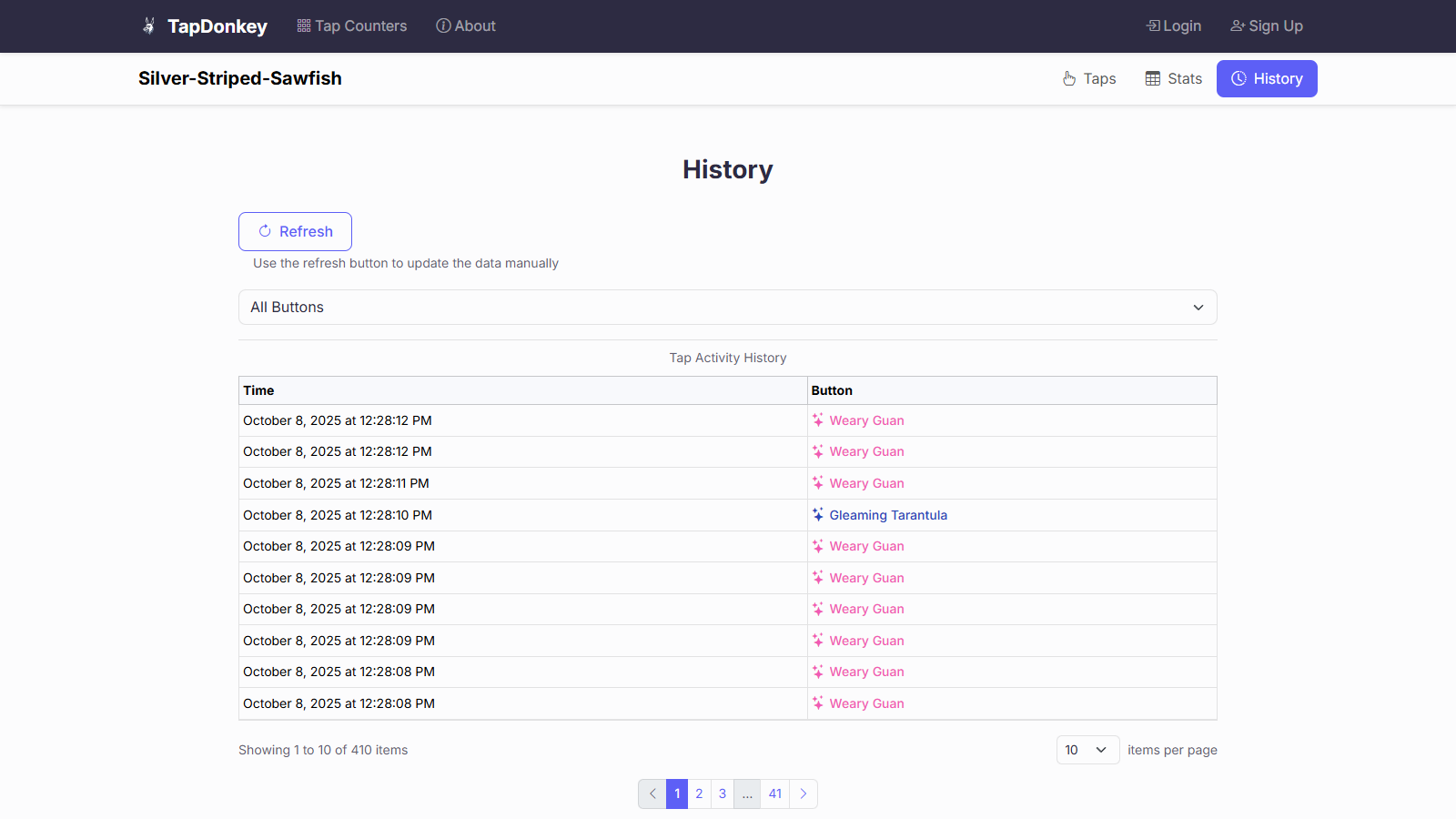Select page 1 in pagination
1456x819 pixels.
pyautogui.click(x=677, y=794)
